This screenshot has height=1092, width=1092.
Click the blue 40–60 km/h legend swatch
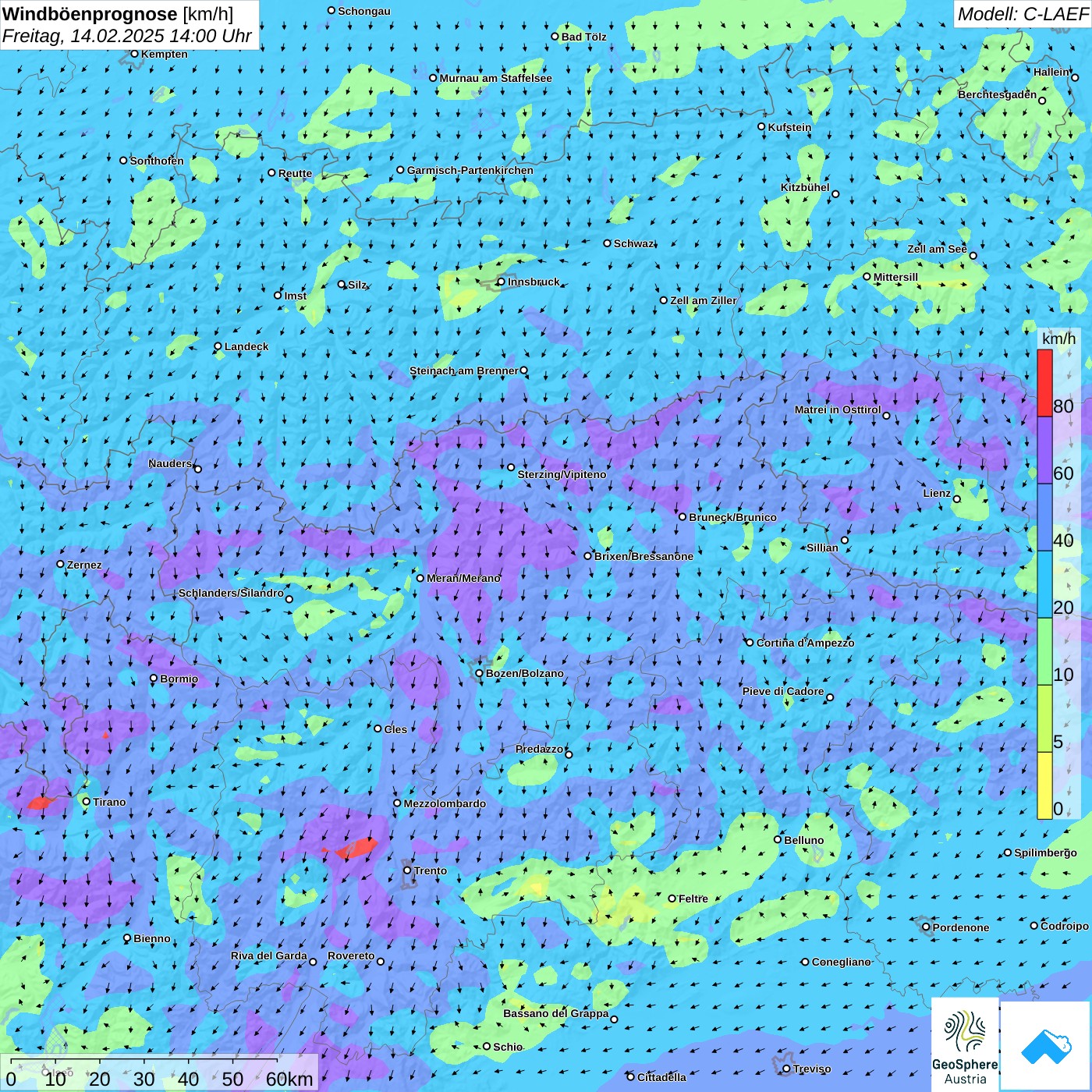pos(1044,517)
